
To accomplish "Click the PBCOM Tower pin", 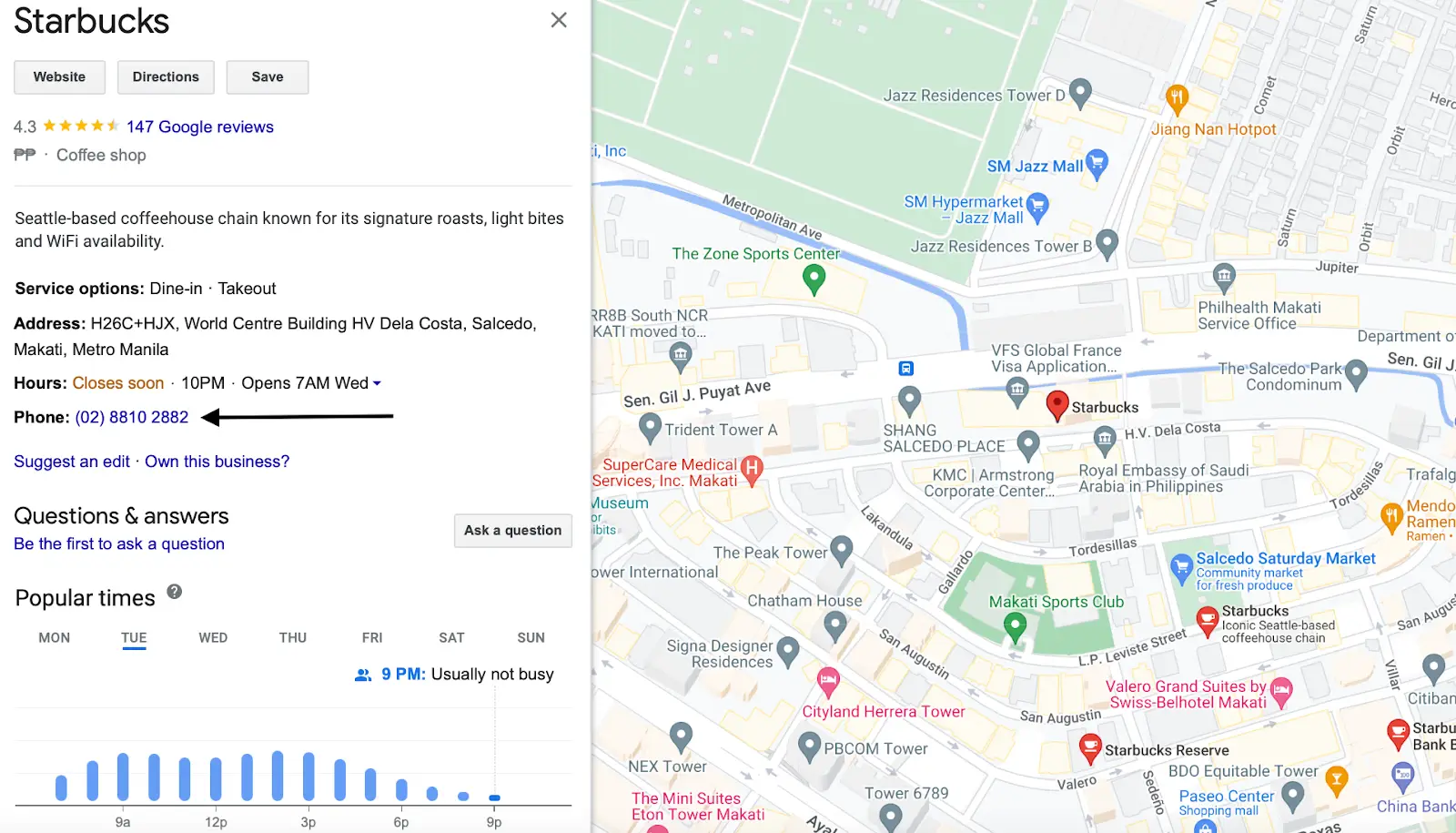I will 809,747.
